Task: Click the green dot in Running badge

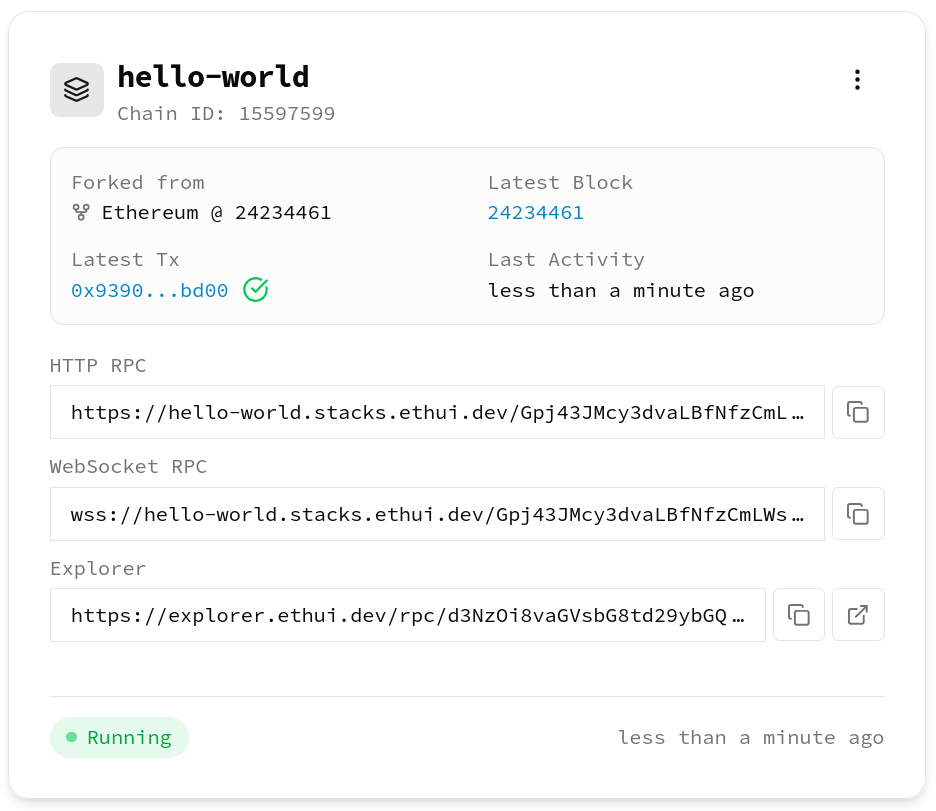Action: pos(71,738)
